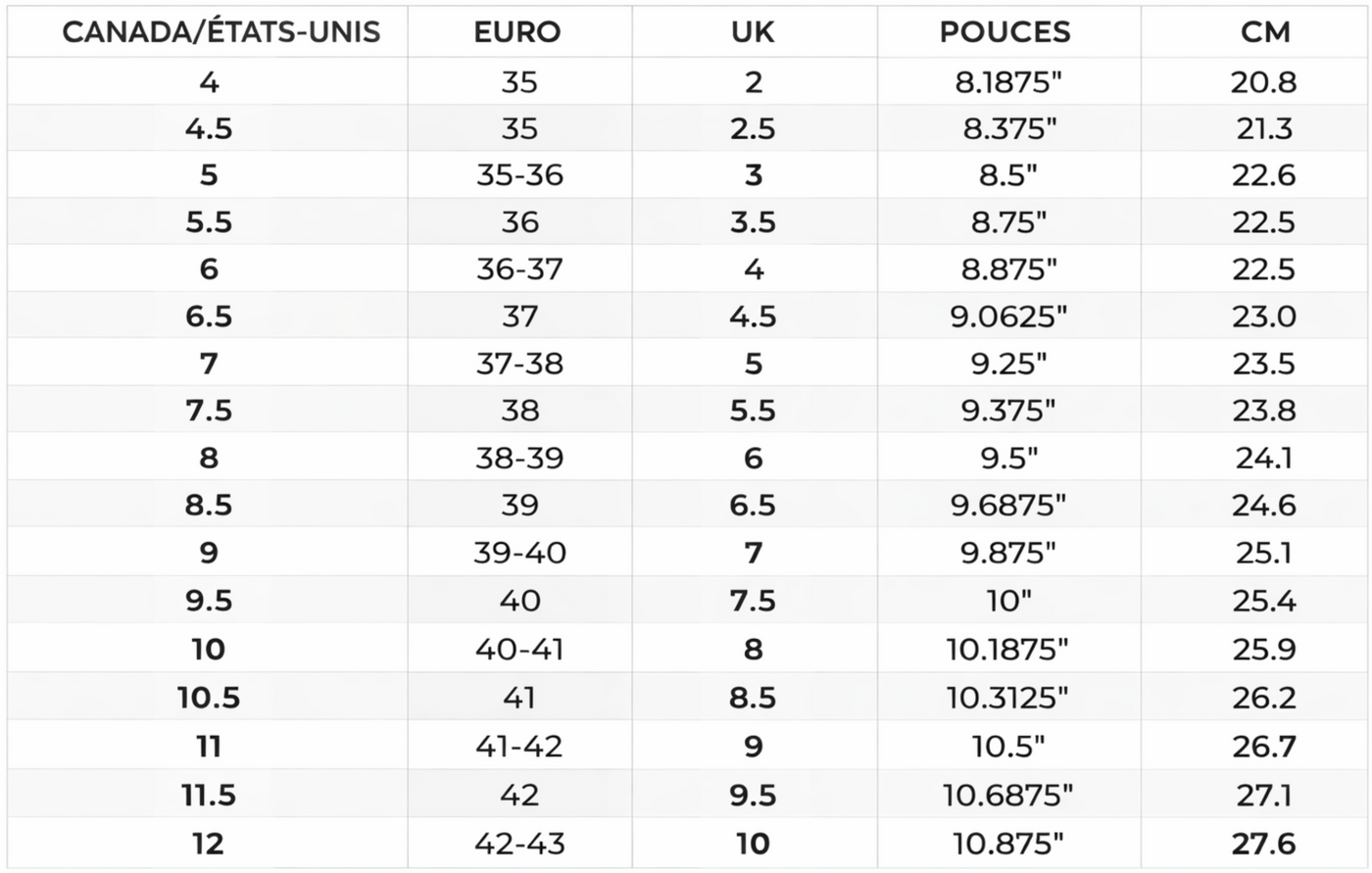The width and height of the screenshot is (1372, 873).
Task: Click the 10.6875" inches cell
Action: coord(1008,795)
